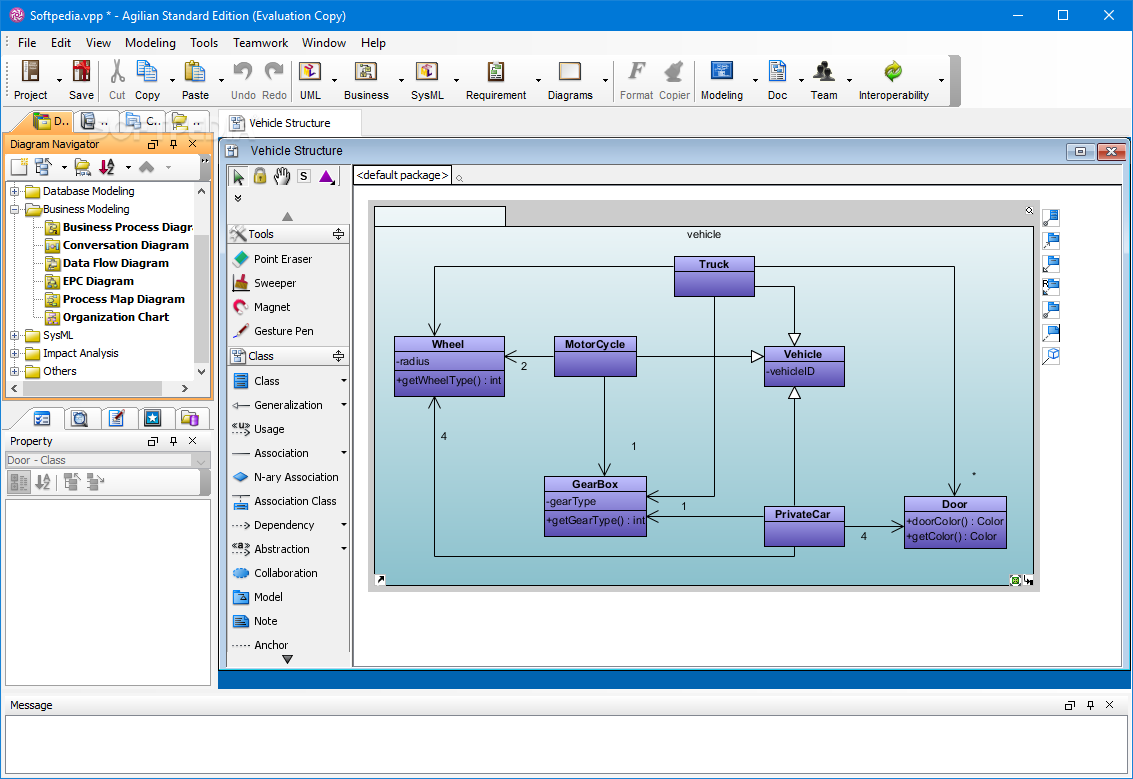Select the Usage connector tool

[x=269, y=429]
